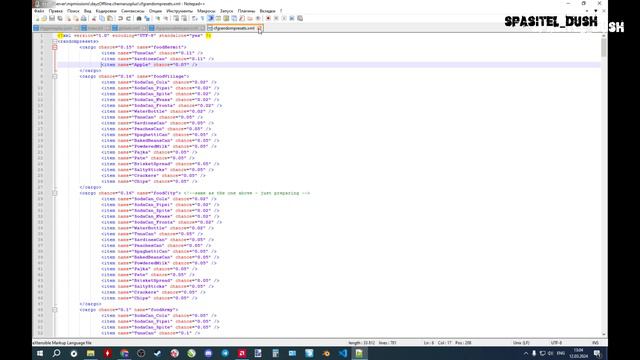Open Folder as Workspace toolbar icon
The height and width of the screenshot is (360, 640).
pyautogui.click(x=249, y=18)
